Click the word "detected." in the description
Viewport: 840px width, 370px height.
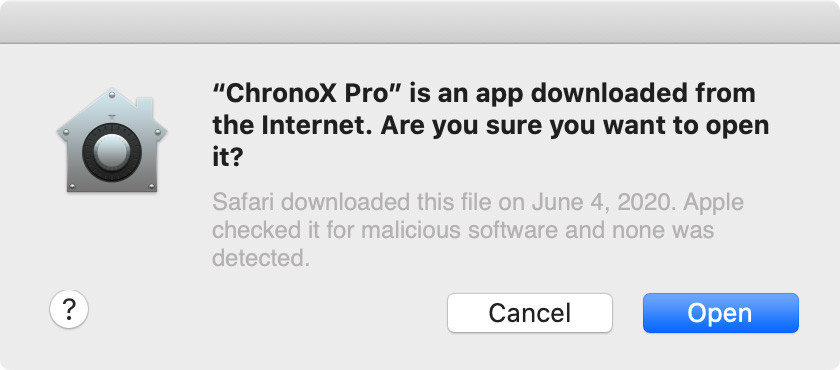261,259
